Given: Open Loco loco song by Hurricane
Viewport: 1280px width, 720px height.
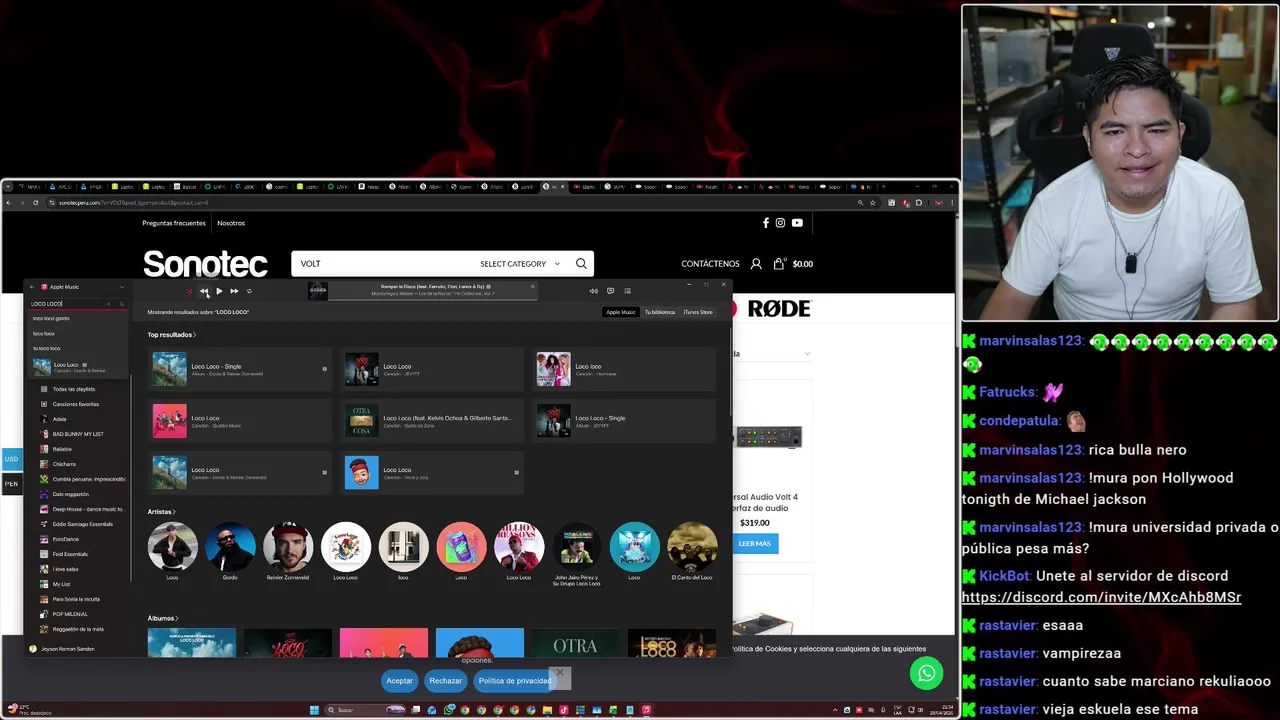Looking at the screenshot, I should point(625,369).
